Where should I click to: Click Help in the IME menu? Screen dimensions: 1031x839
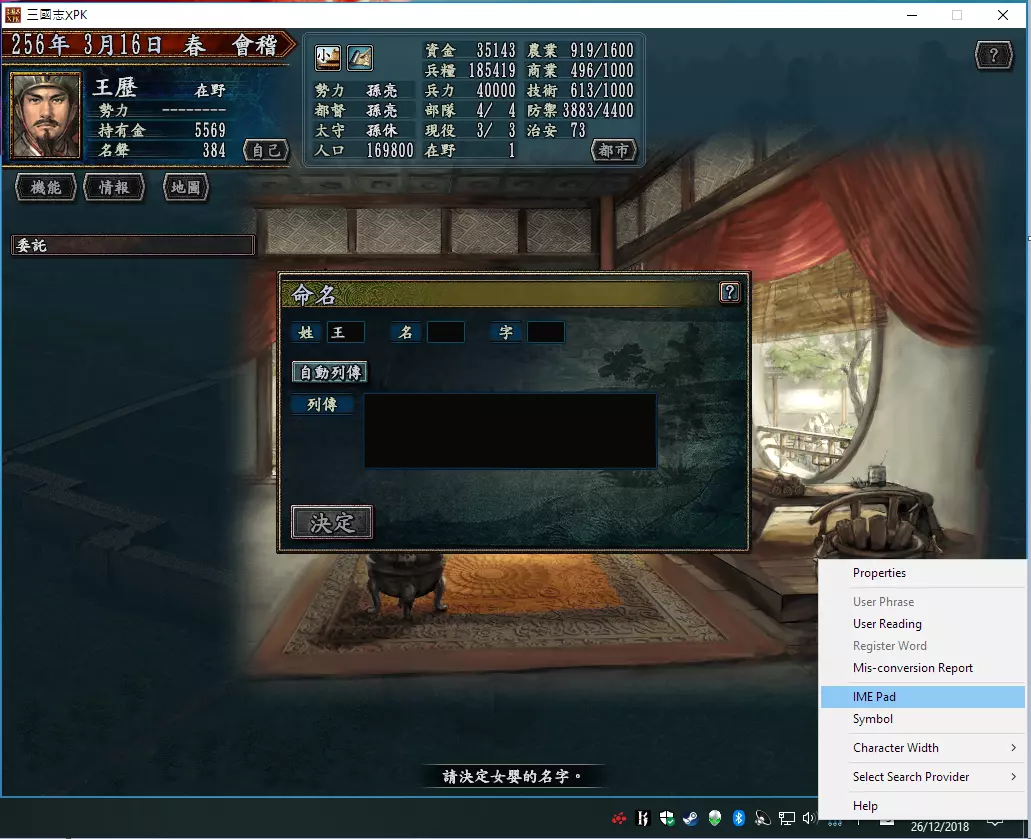coord(923,805)
